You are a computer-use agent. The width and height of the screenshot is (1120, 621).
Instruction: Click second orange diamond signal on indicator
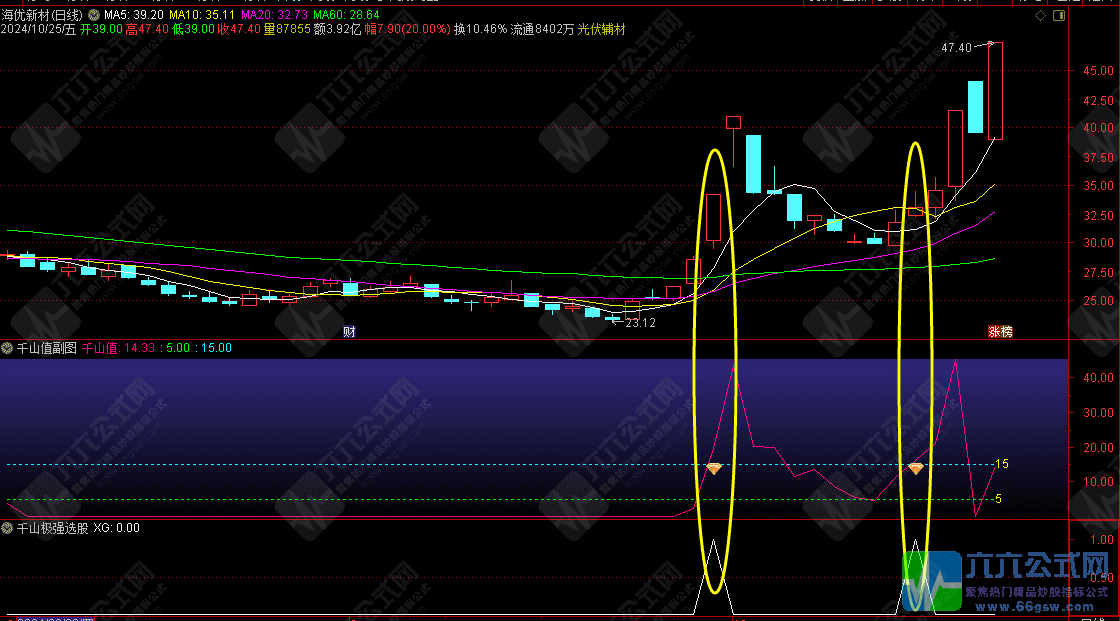(x=916, y=469)
